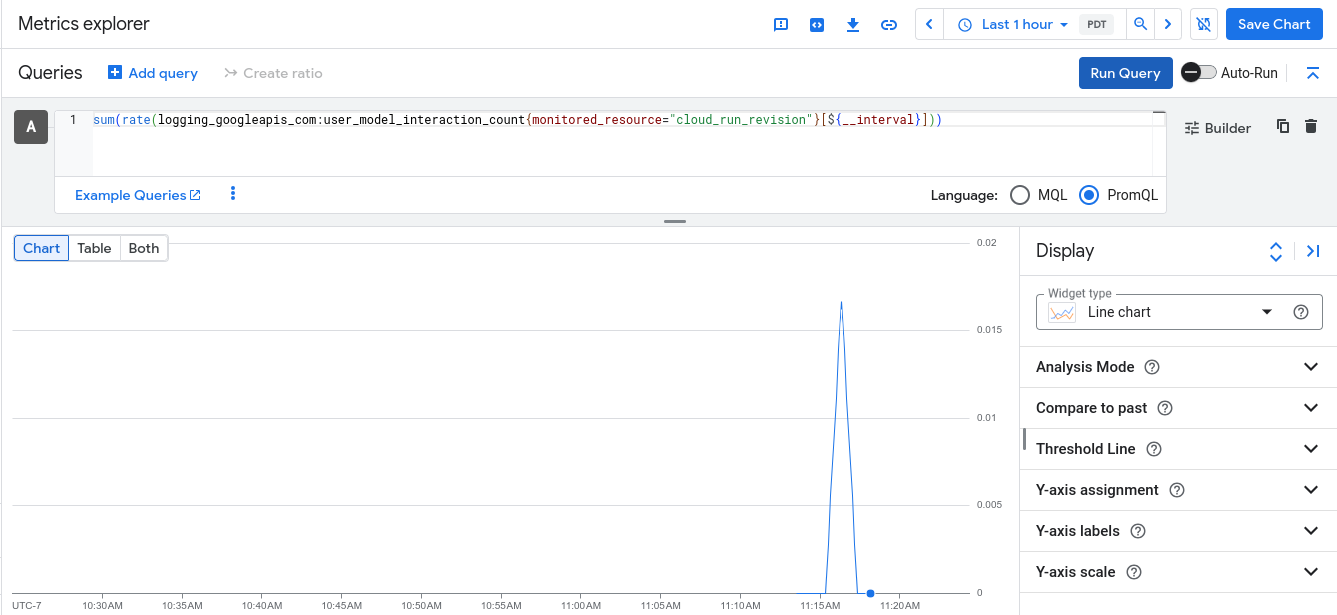This screenshot has width=1337, height=615.
Task: Copy the chart link icon
Action: pyautogui.click(x=889, y=24)
